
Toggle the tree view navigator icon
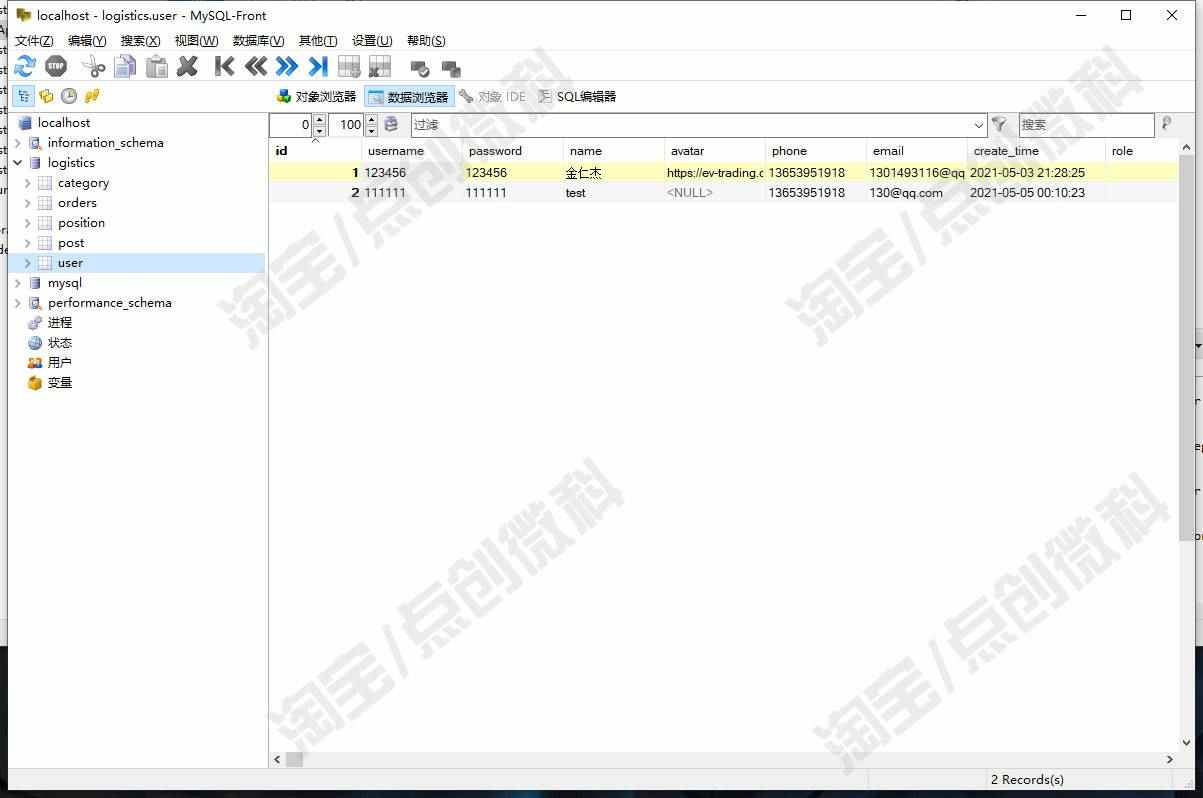tap(23, 96)
